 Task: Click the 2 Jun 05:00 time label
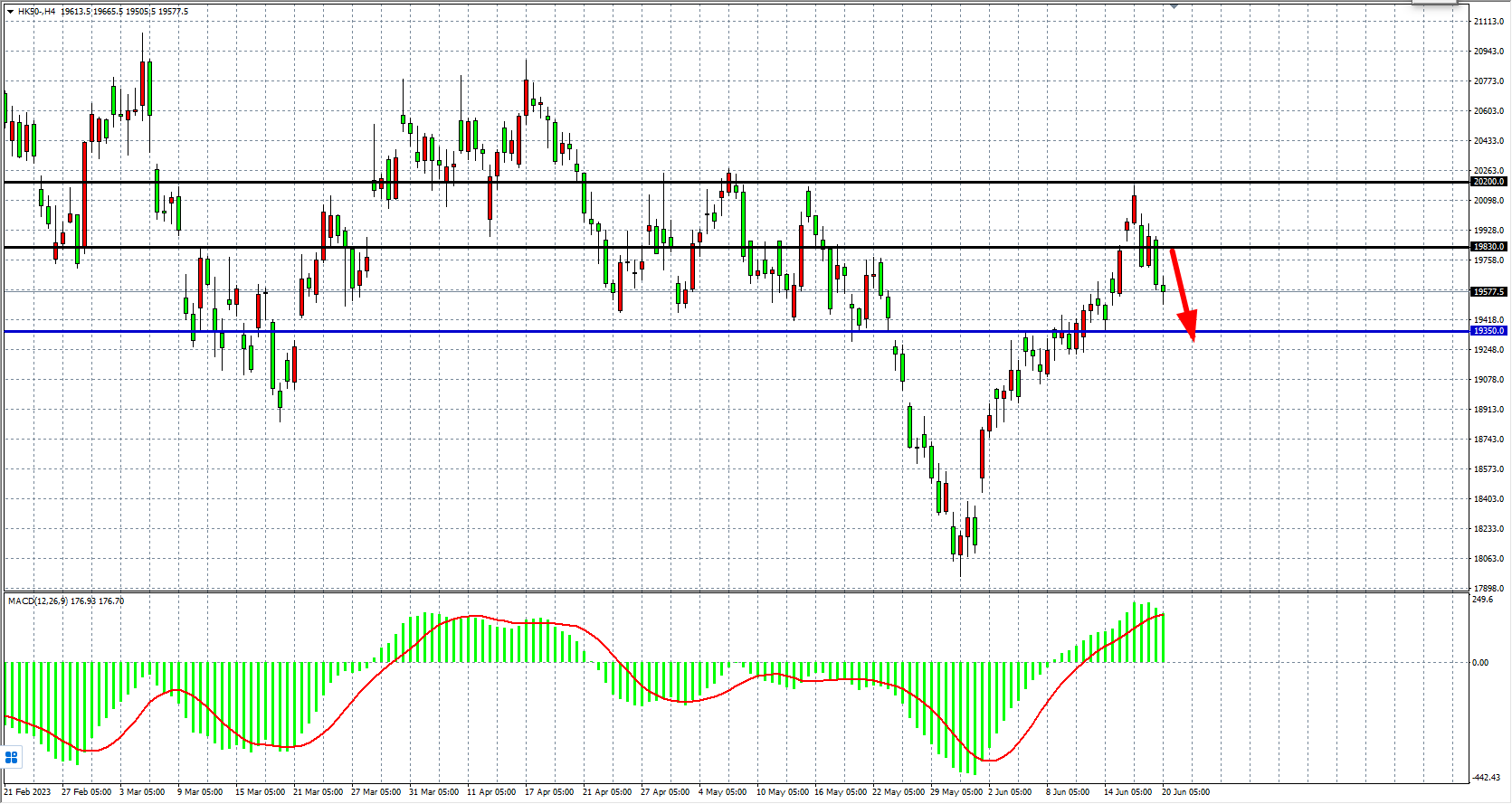[1010, 792]
